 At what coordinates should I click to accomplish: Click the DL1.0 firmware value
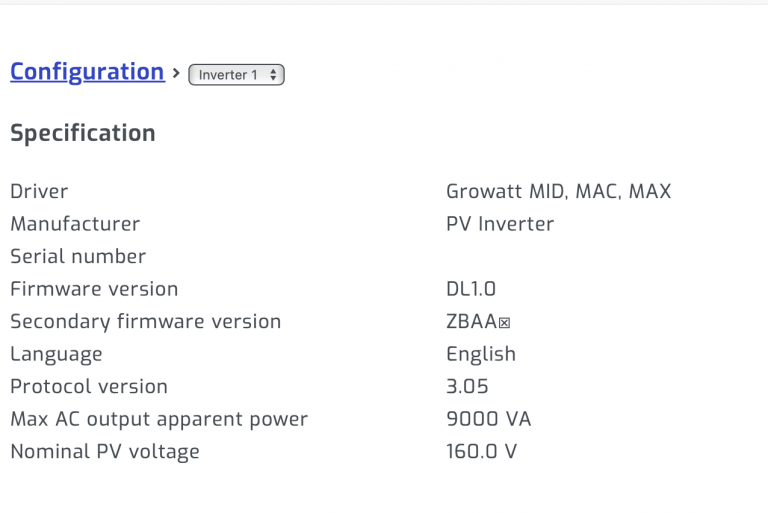click(x=471, y=289)
